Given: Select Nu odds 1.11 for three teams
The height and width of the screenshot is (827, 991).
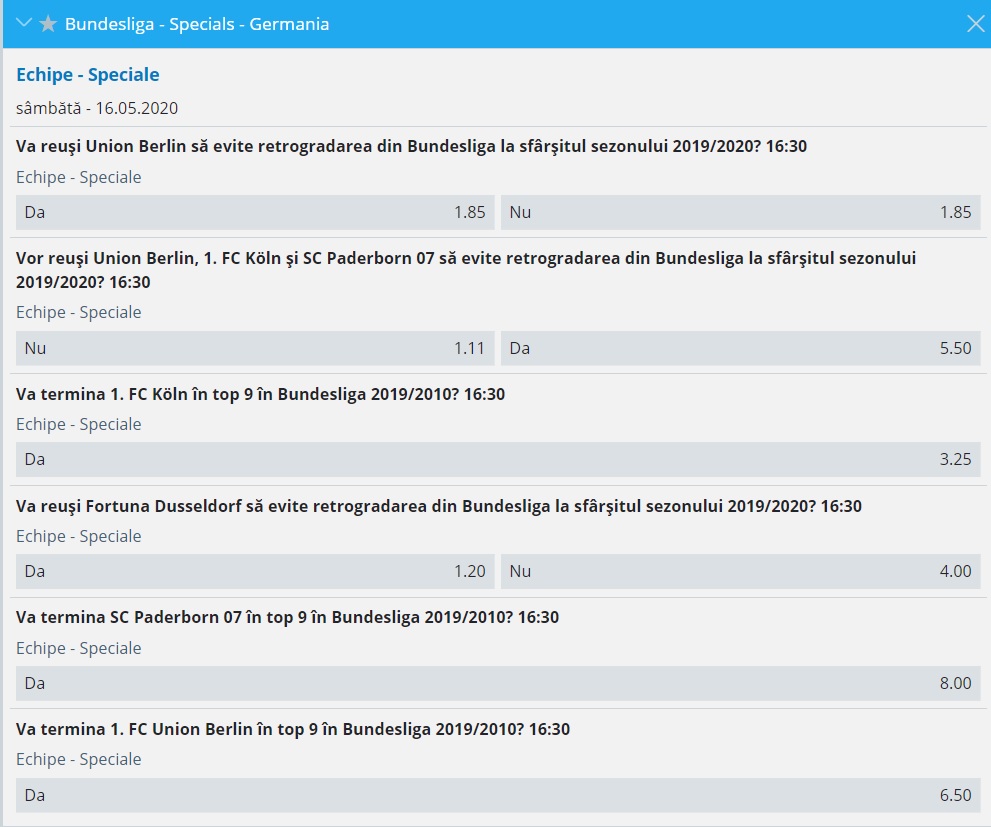Looking at the screenshot, I should pyautogui.click(x=255, y=348).
